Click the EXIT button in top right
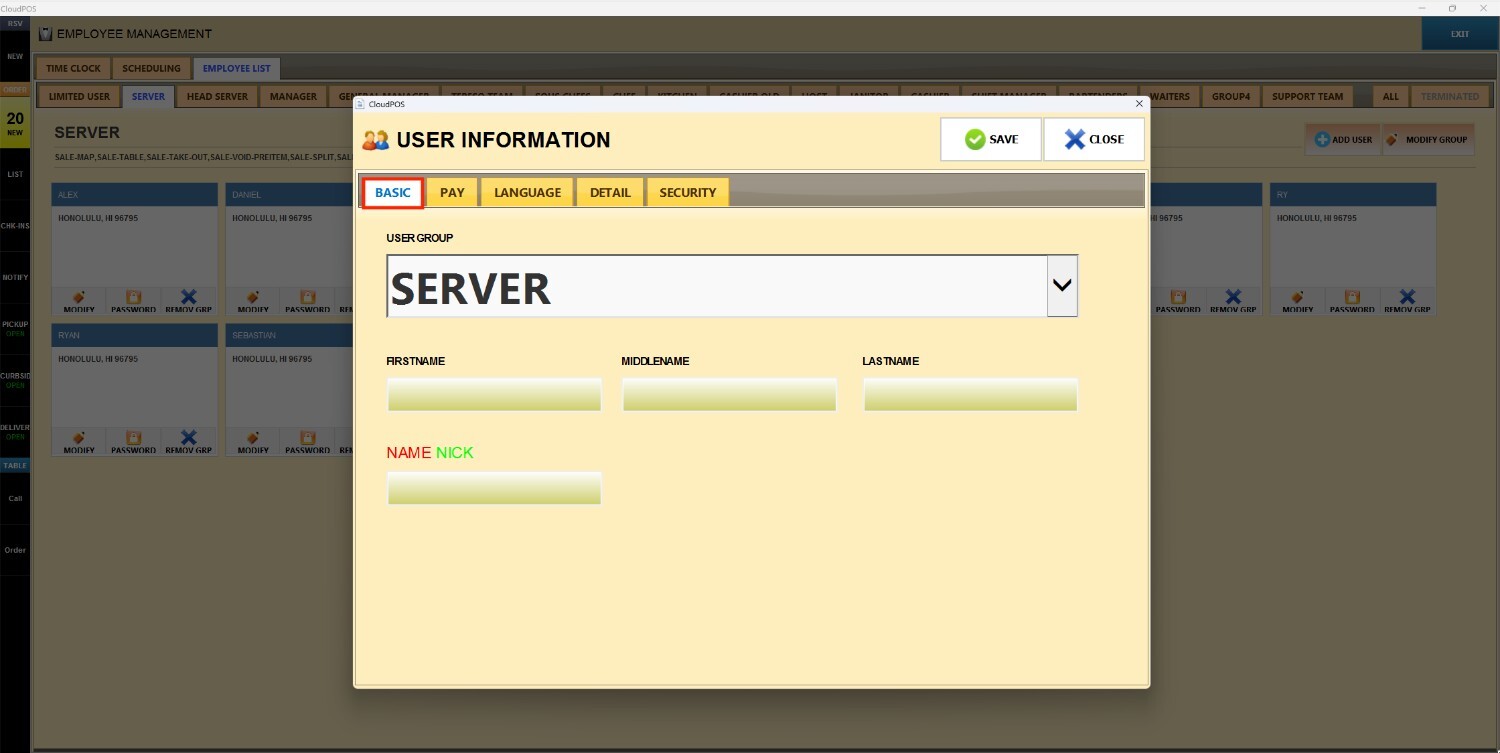 [x=1460, y=34]
